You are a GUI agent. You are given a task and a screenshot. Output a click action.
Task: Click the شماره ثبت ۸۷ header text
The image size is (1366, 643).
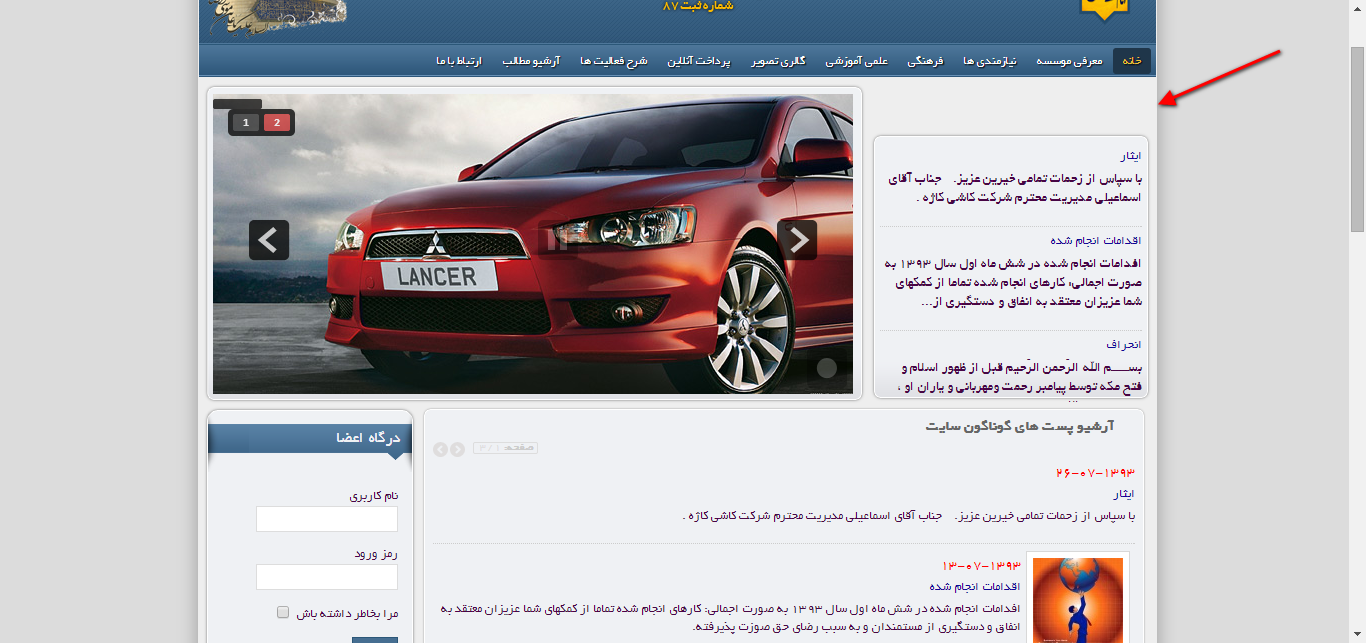[698, 6]
